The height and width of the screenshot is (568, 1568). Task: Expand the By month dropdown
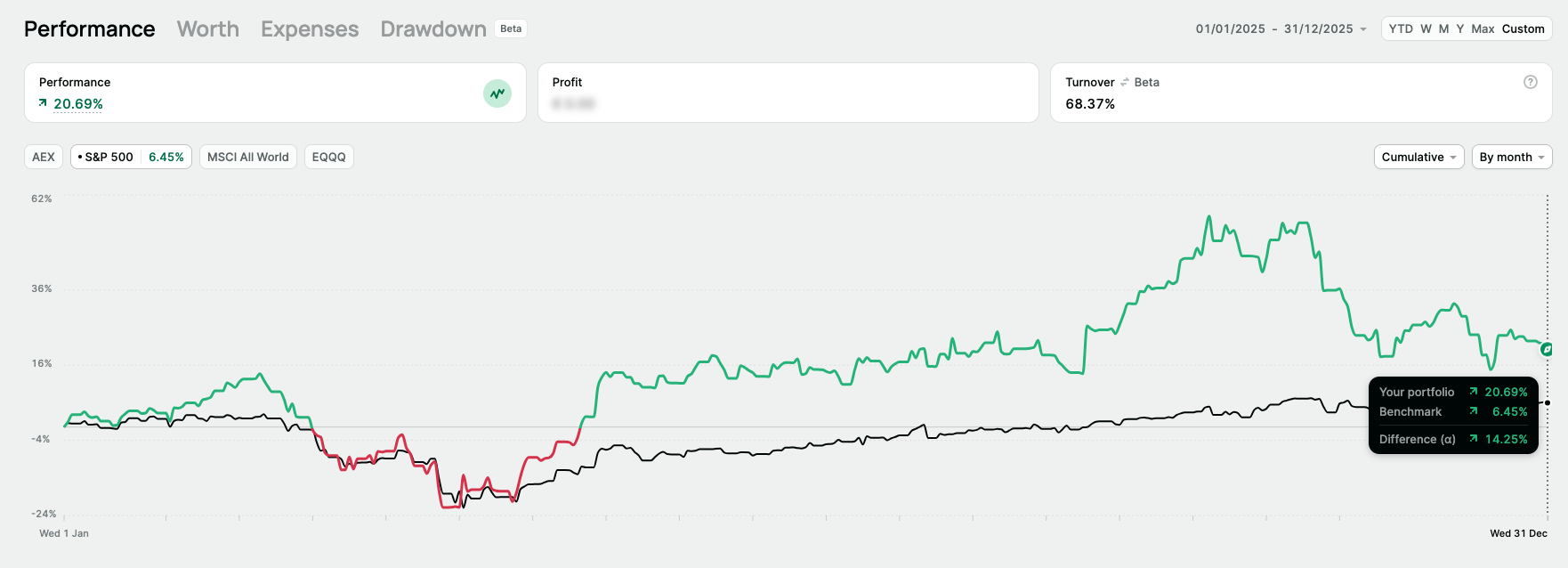[x=1511, y=157]
